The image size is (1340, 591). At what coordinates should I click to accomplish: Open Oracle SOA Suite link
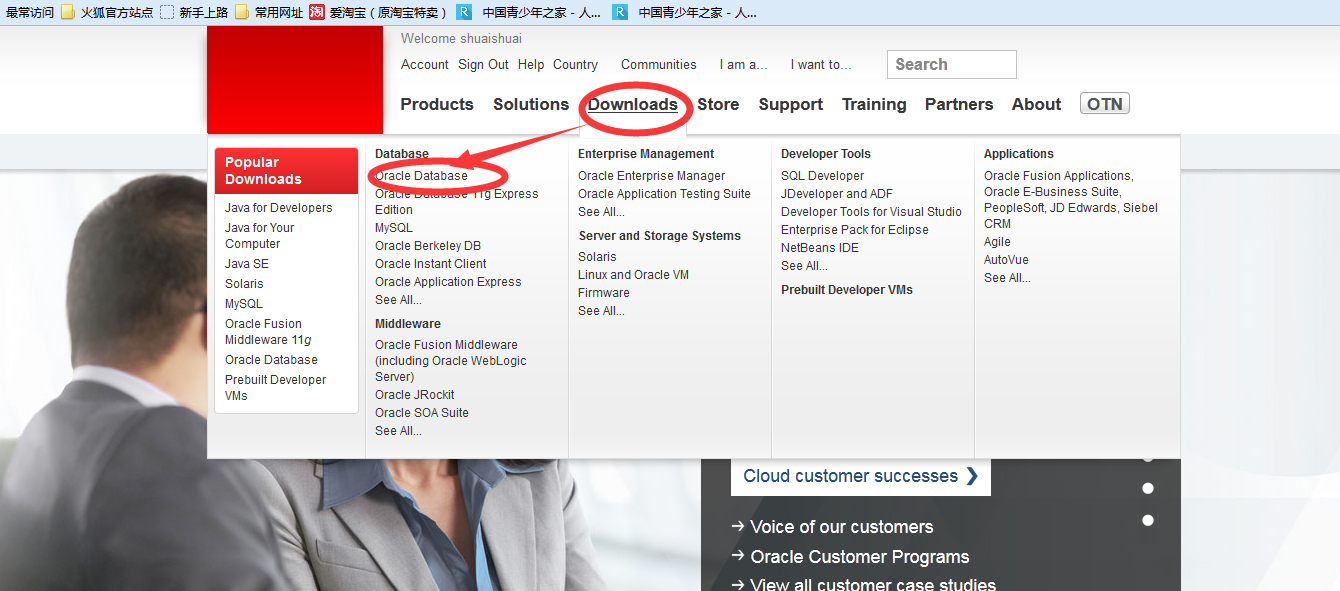(422, 413)
